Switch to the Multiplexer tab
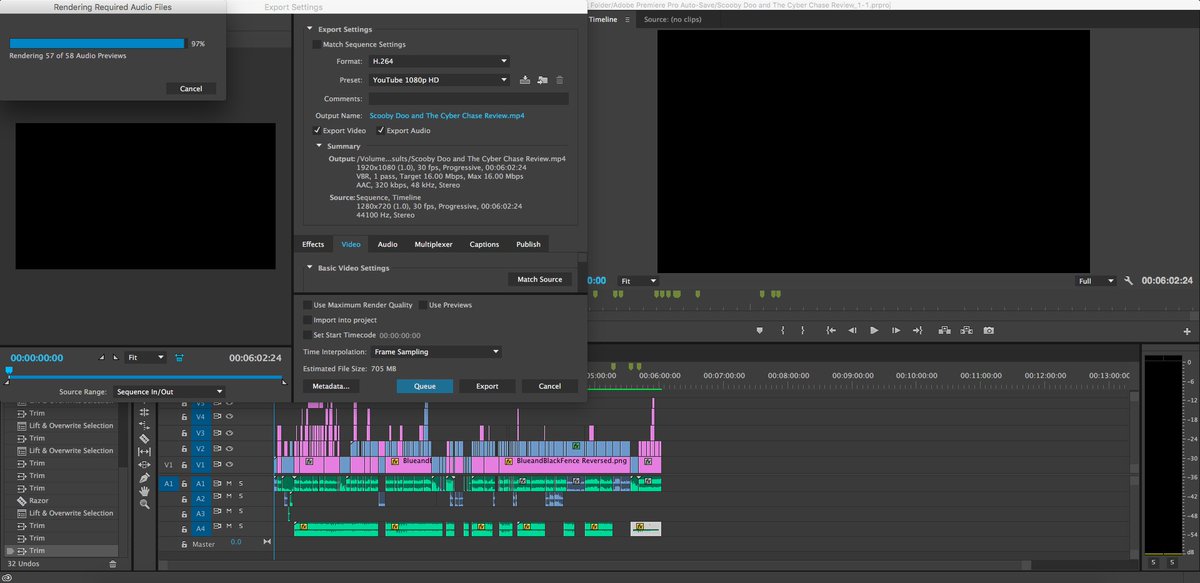The height and width of the screenshot is (583, 1200). tap(434, 244)
